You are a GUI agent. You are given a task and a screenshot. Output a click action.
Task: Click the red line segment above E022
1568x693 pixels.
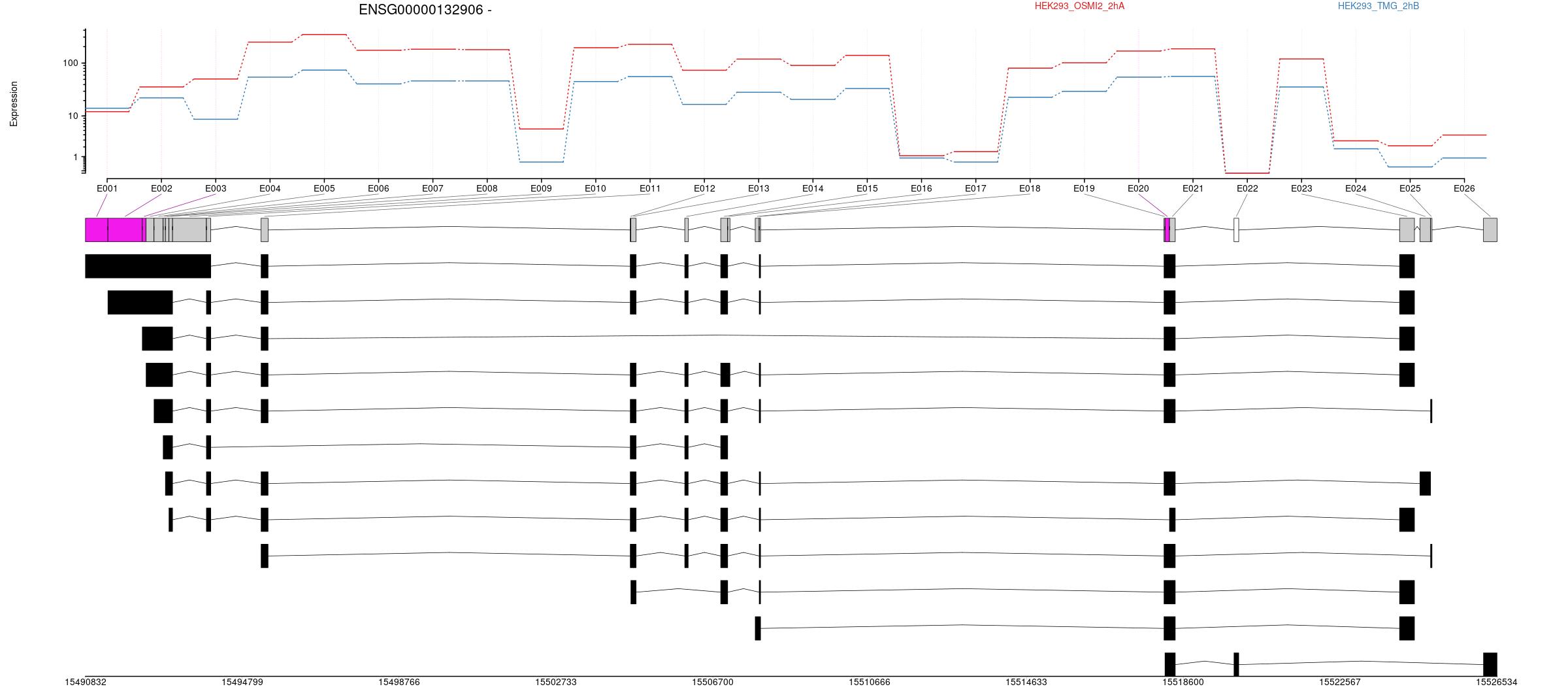[1247, 173]
